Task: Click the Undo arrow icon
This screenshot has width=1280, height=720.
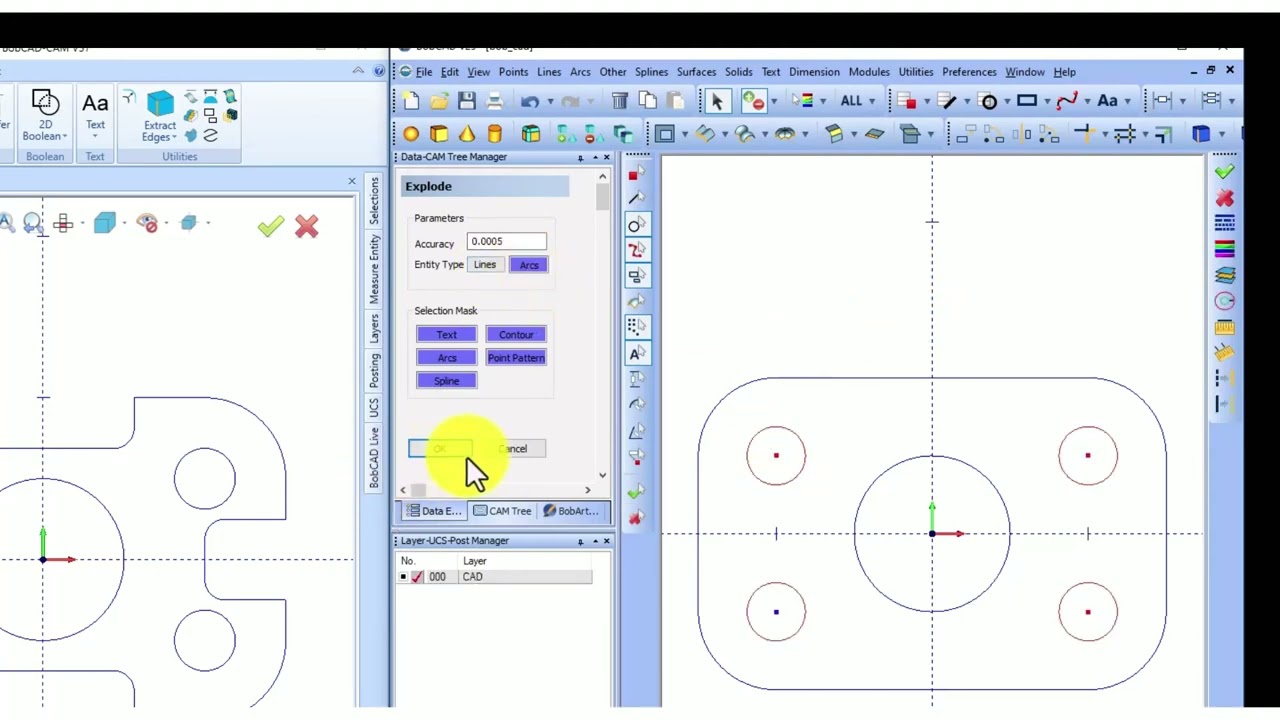Action: pyautogui.click(x=530, y=101)
